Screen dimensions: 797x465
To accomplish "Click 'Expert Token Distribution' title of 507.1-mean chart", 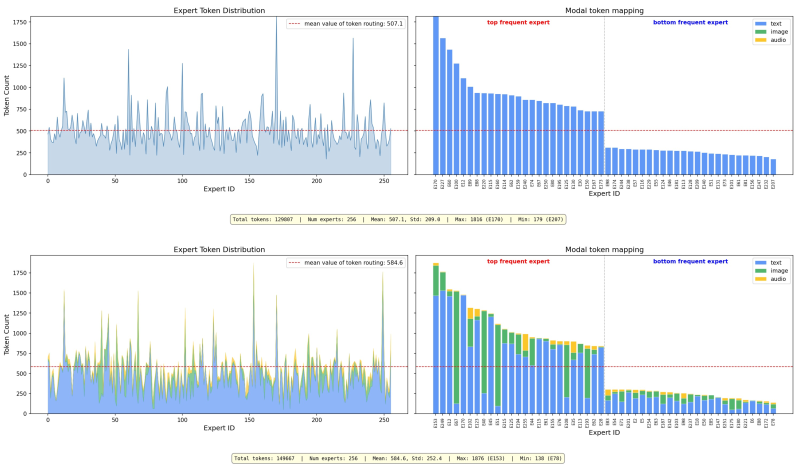I will point(219,10).
